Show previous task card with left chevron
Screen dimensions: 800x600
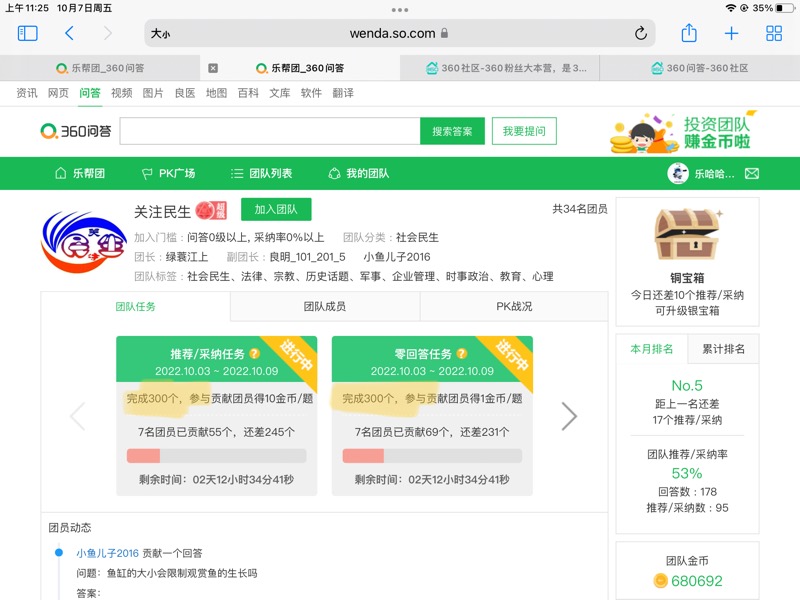[78, 416]
